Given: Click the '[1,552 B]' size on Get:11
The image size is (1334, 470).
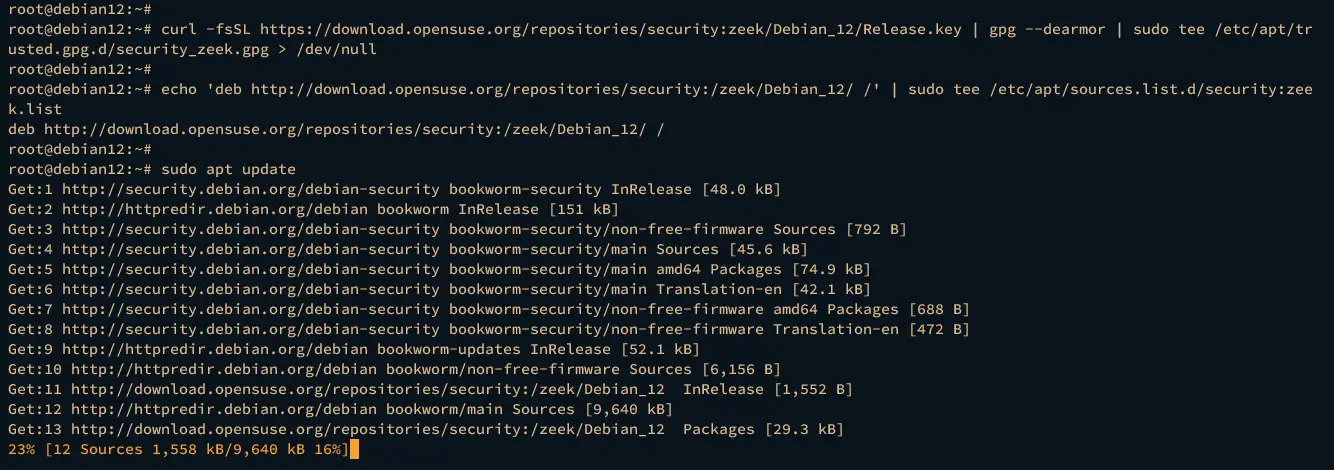Looking at the screenshot, I should click(x=812, y=389).
